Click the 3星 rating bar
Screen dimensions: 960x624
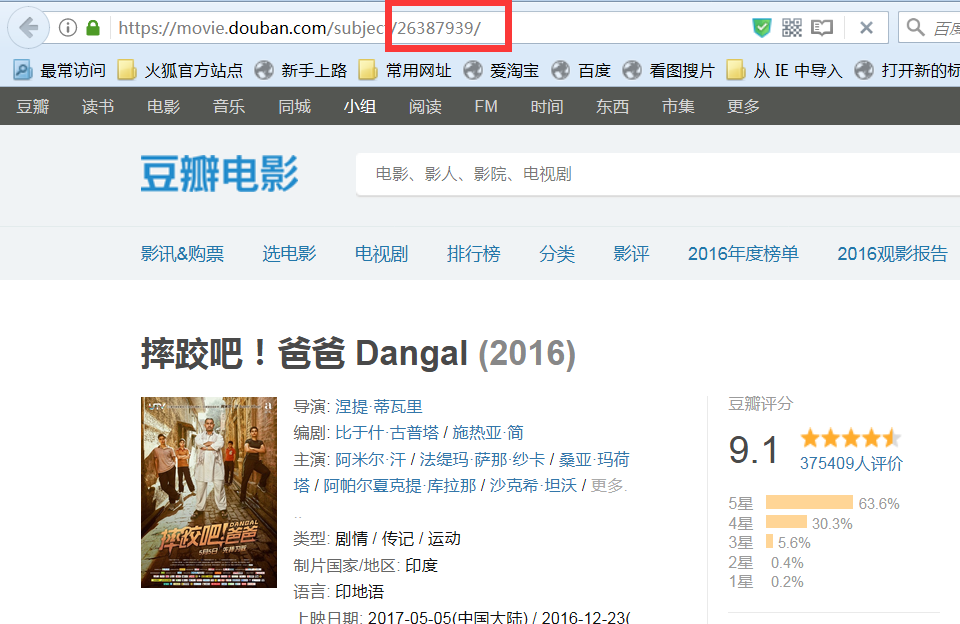pyautogui.click(x=770, y=542)
